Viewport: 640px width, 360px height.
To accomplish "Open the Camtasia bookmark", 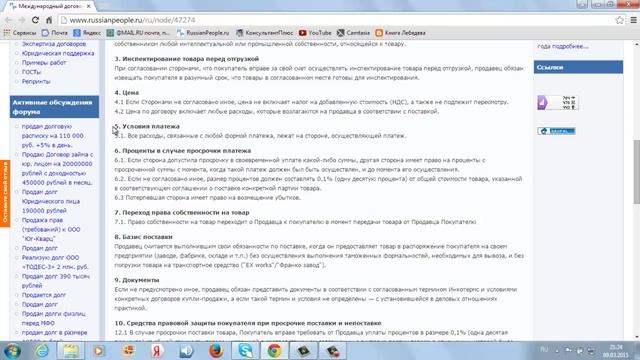I will (x=353, y=33).
